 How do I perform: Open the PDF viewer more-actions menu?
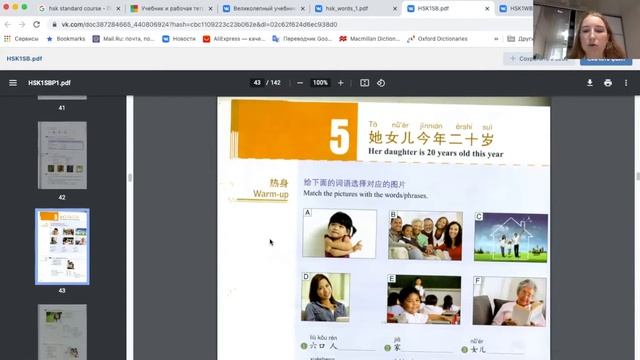tap(626, 83)
